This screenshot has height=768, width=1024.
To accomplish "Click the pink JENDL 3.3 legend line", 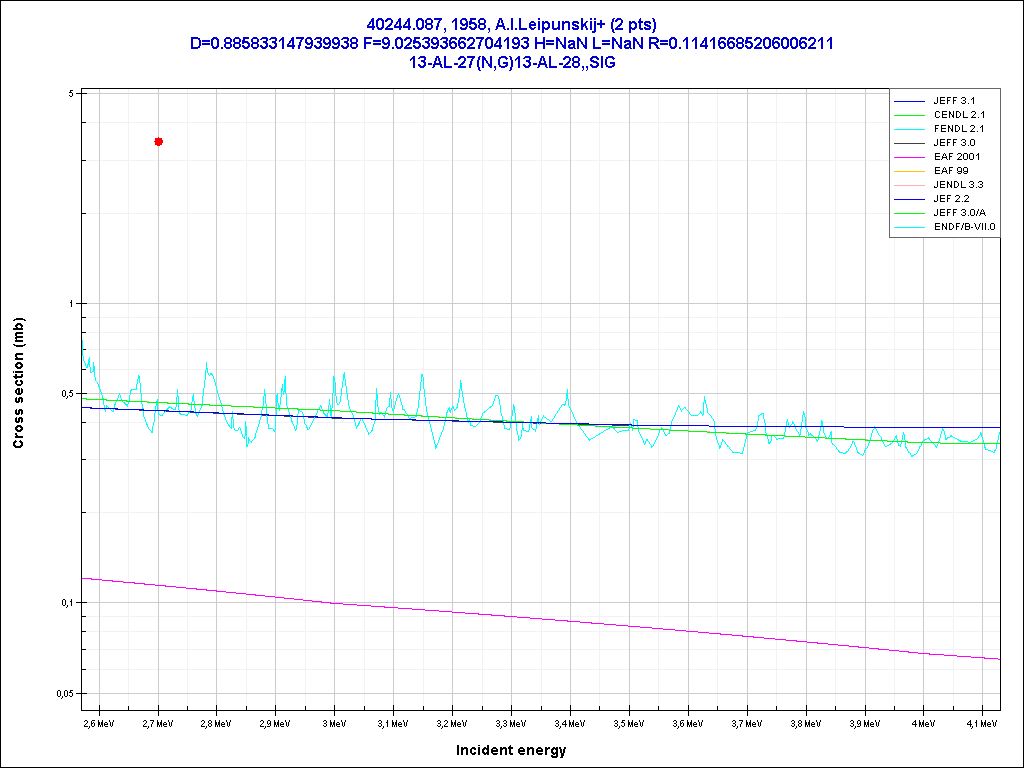I will pyautogui.click(x=909, y=185).
